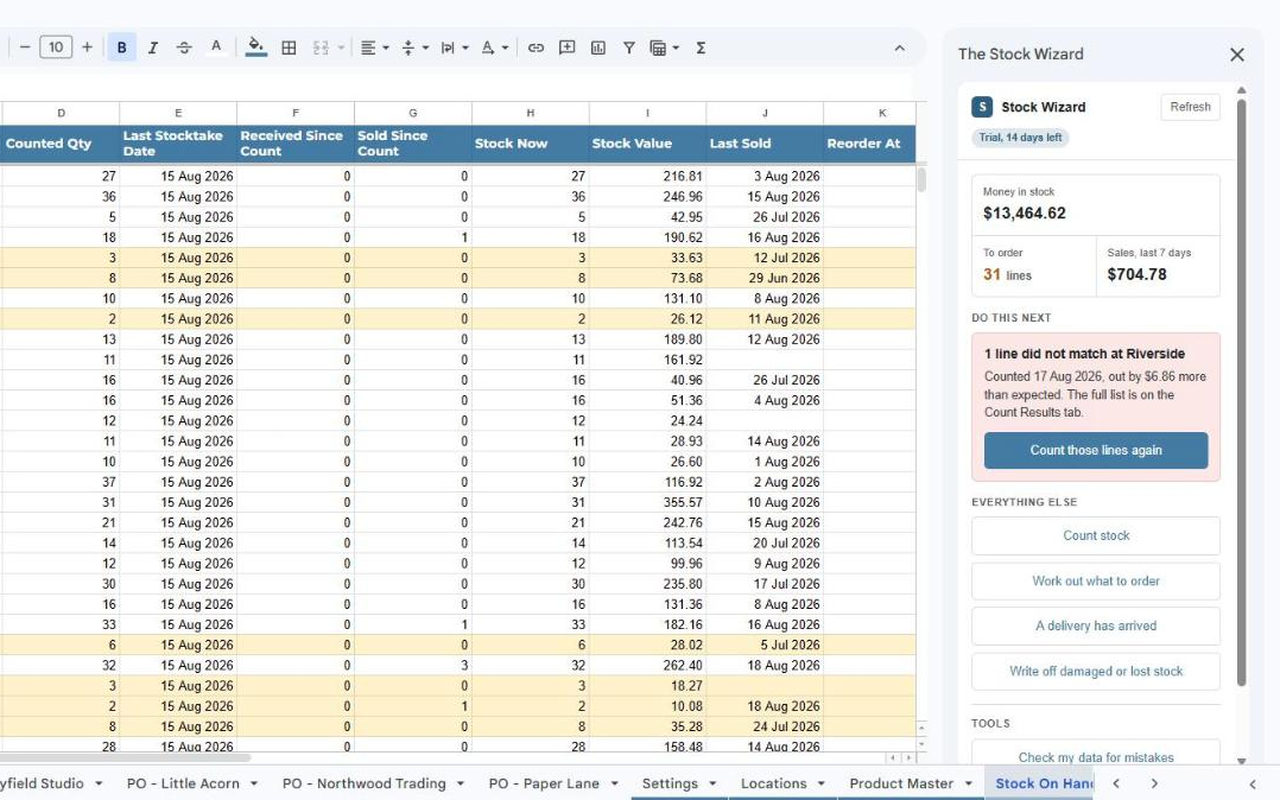The image size is (1280, 800).
Task: Click the font size field showing 10
Action: click(x=56, y=47)
